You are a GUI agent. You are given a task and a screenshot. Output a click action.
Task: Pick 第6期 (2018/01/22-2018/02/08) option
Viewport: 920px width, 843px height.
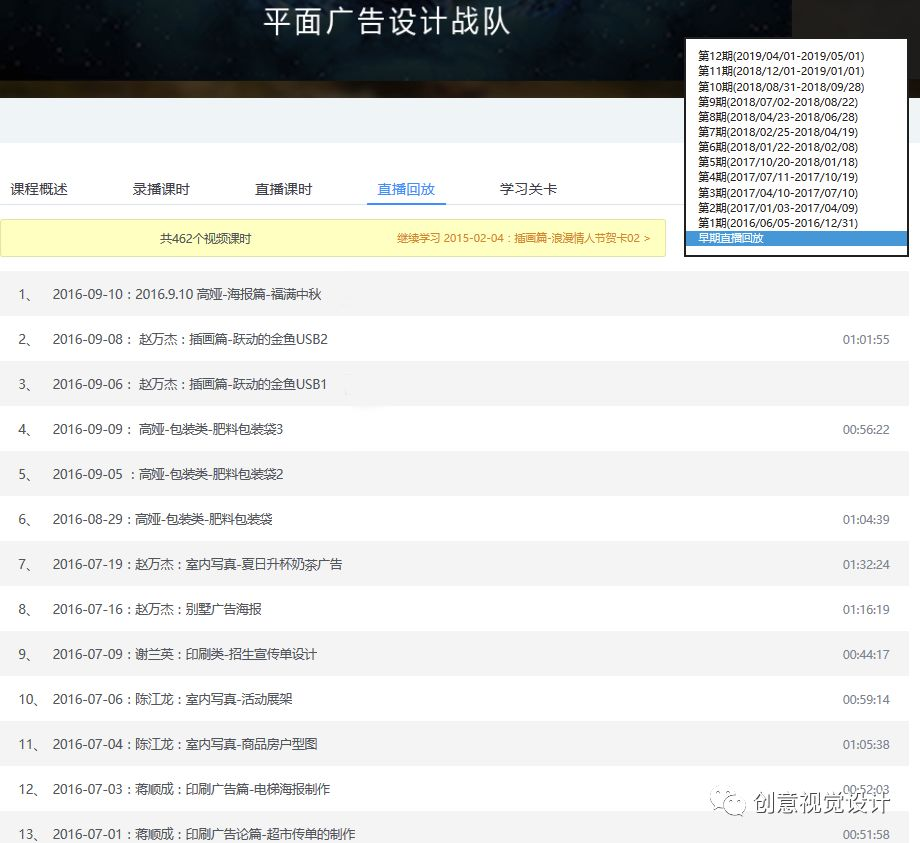point(778,147)
